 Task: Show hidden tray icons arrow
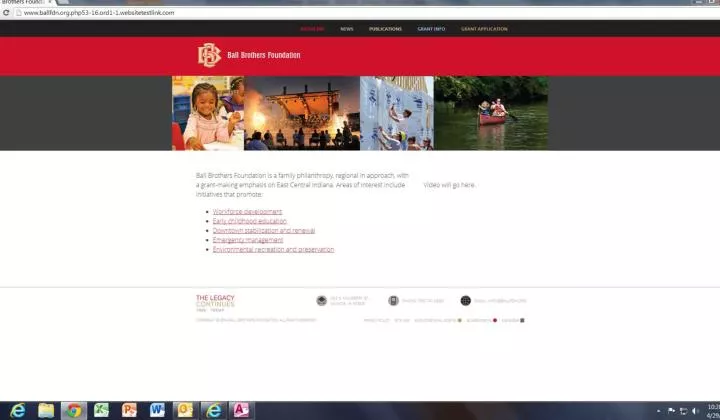point(658,411)
